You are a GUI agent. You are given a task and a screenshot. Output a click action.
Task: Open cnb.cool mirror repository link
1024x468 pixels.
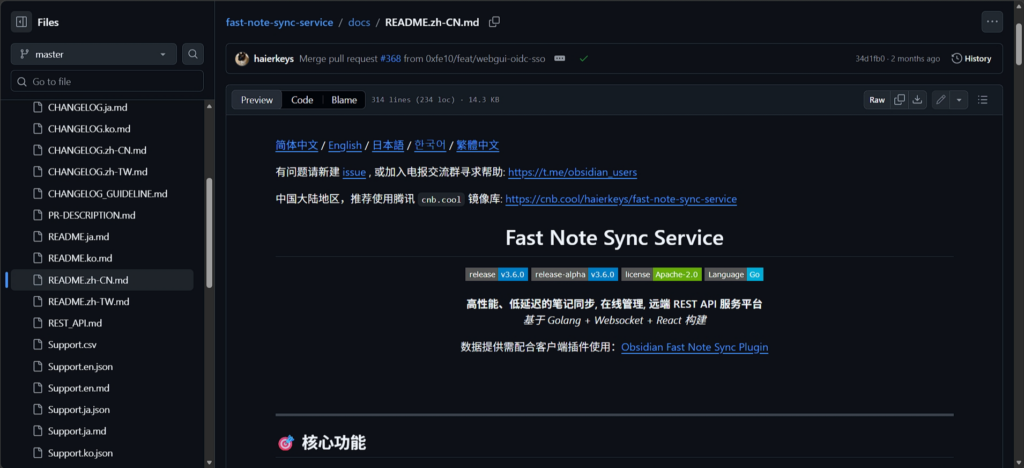click(621, 199)
